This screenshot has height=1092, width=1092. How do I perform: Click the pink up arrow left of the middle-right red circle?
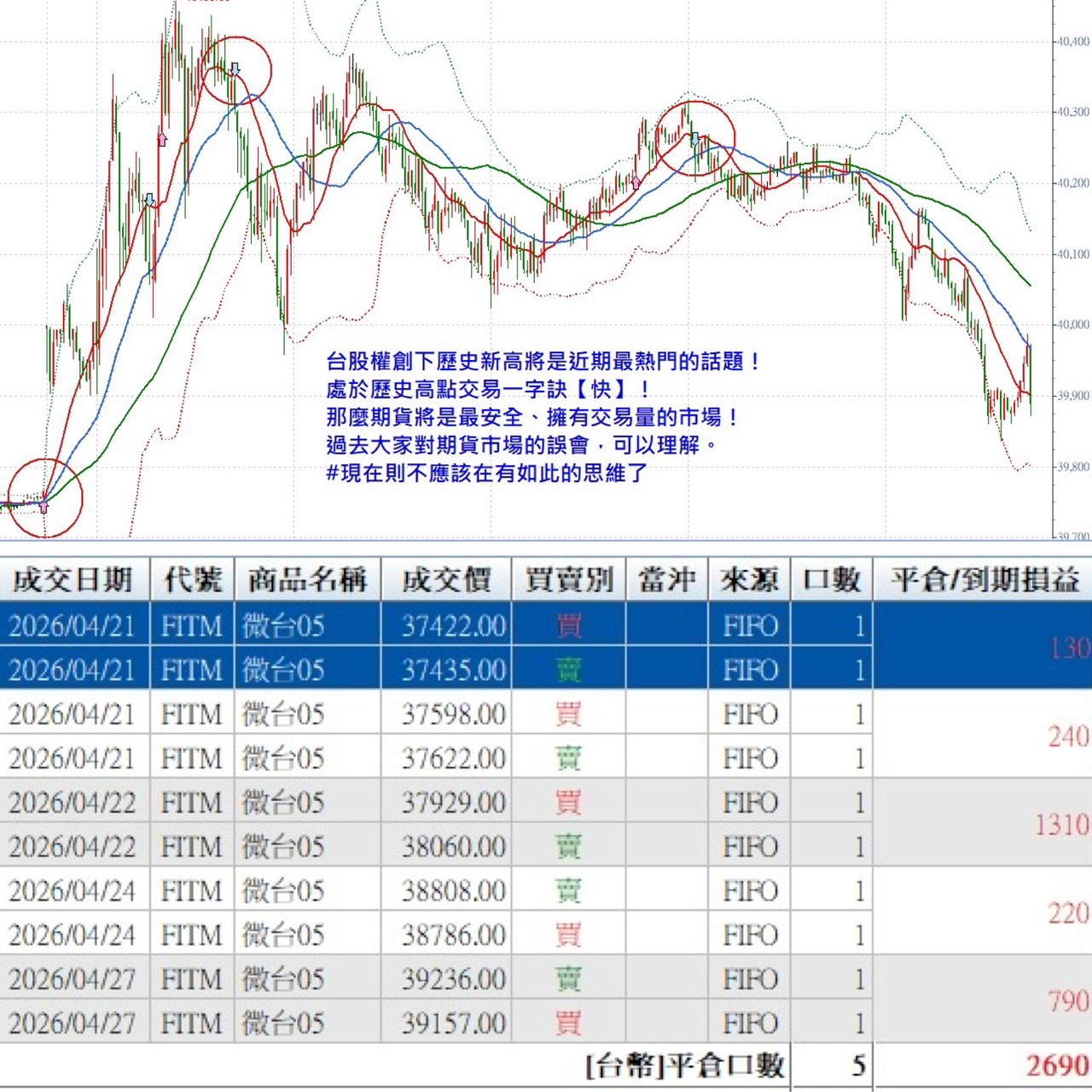pyautogui.click(x=636, y=183)
